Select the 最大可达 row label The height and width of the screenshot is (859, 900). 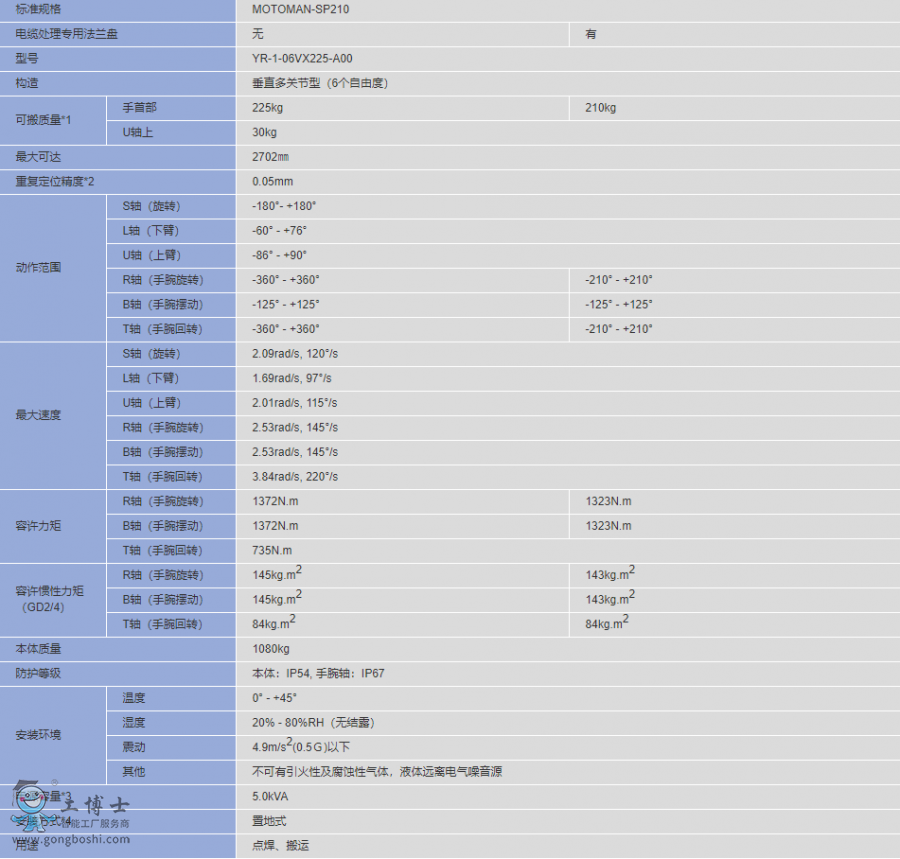point(38,157)
